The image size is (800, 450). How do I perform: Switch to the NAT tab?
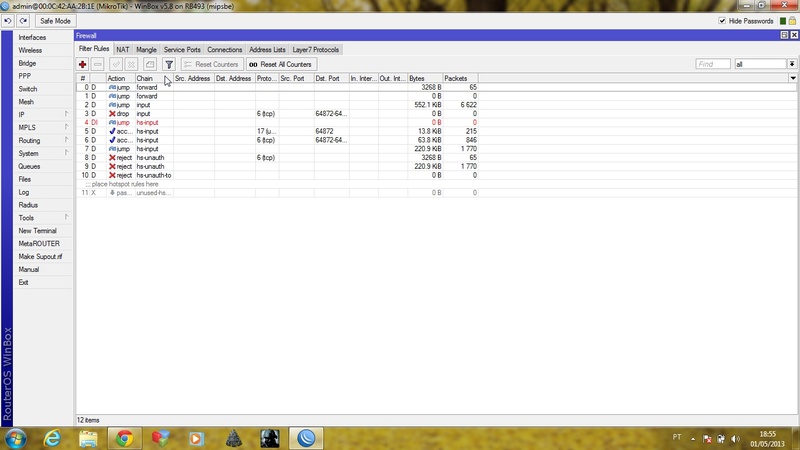122,49
